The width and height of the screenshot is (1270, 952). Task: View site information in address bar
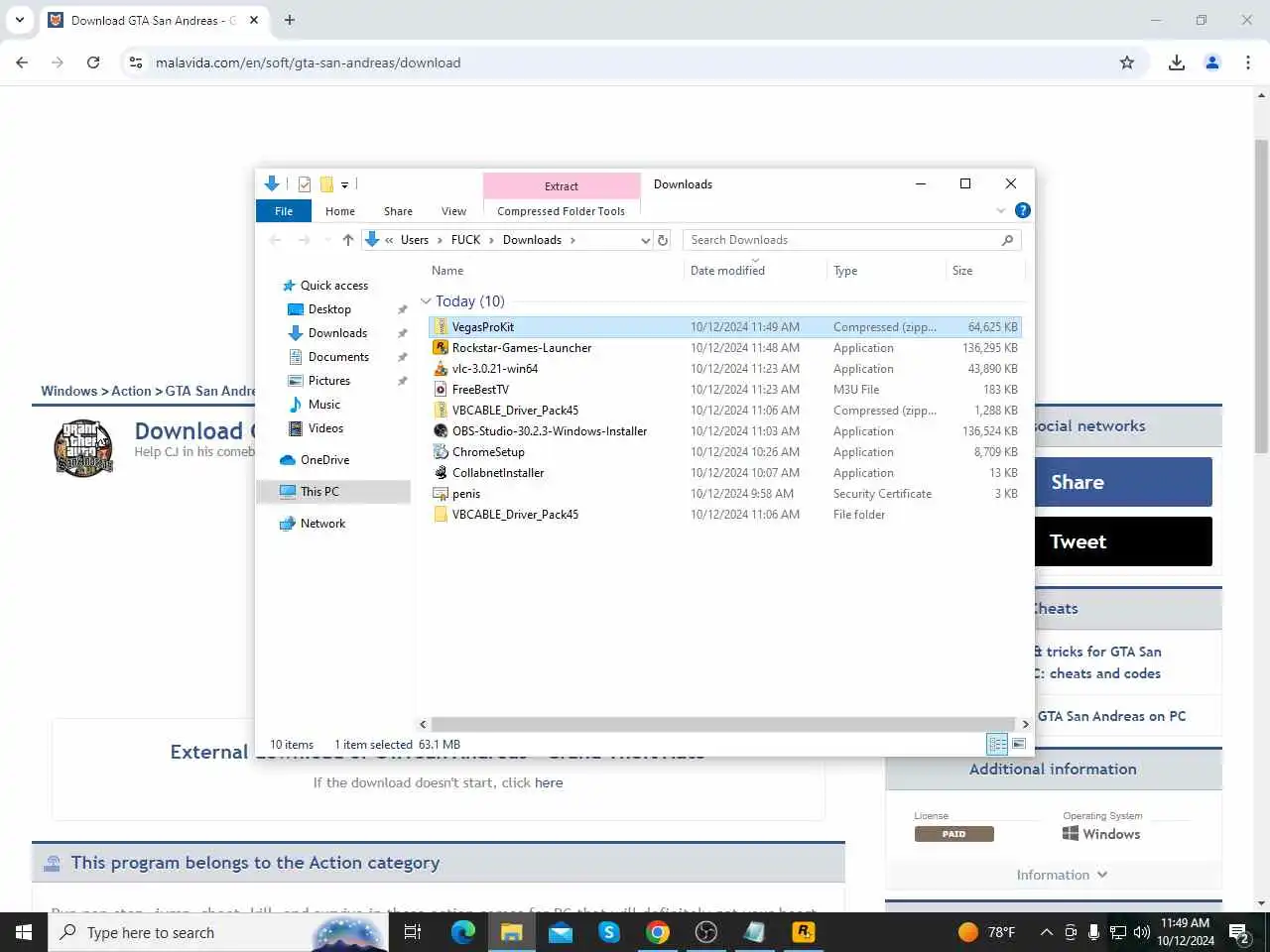pos(136,62)
